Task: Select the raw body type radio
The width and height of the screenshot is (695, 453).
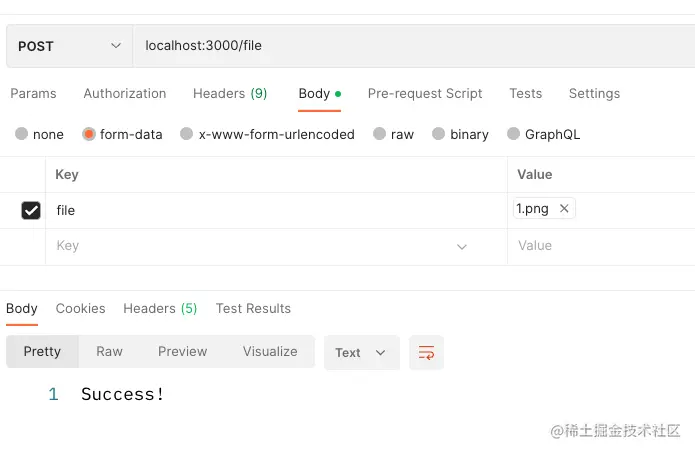Action: (x=379, y=134)
